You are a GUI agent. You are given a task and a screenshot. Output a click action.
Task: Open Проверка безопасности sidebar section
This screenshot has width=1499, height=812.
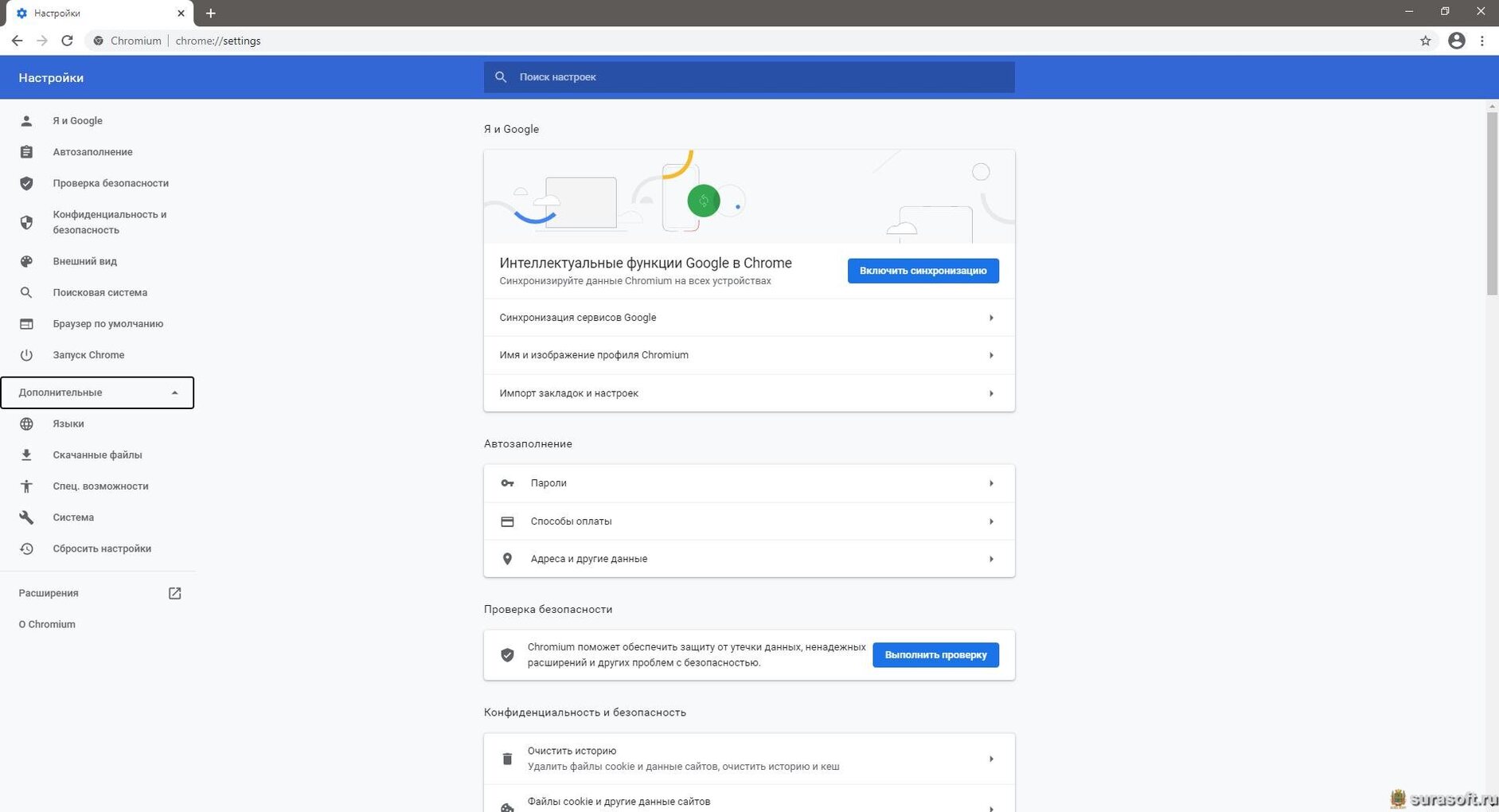(x=111, y=183)
